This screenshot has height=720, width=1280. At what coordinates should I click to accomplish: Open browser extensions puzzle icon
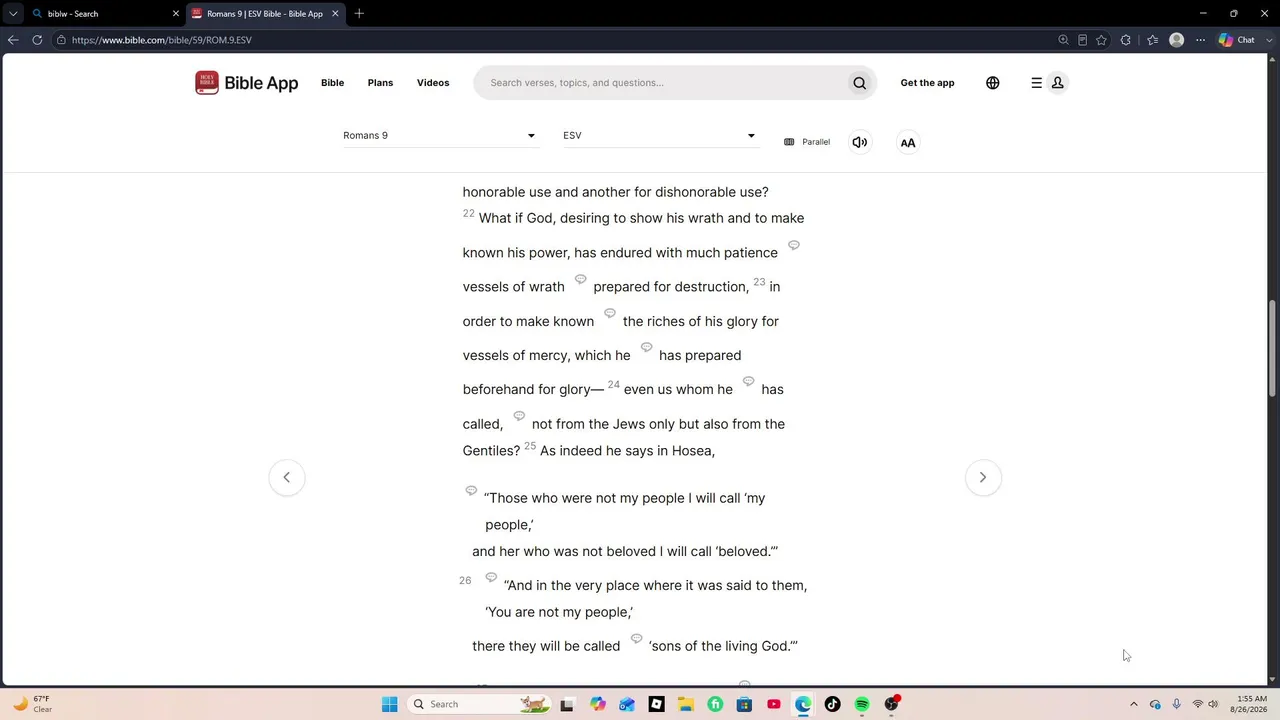[x=1126, y=40]
